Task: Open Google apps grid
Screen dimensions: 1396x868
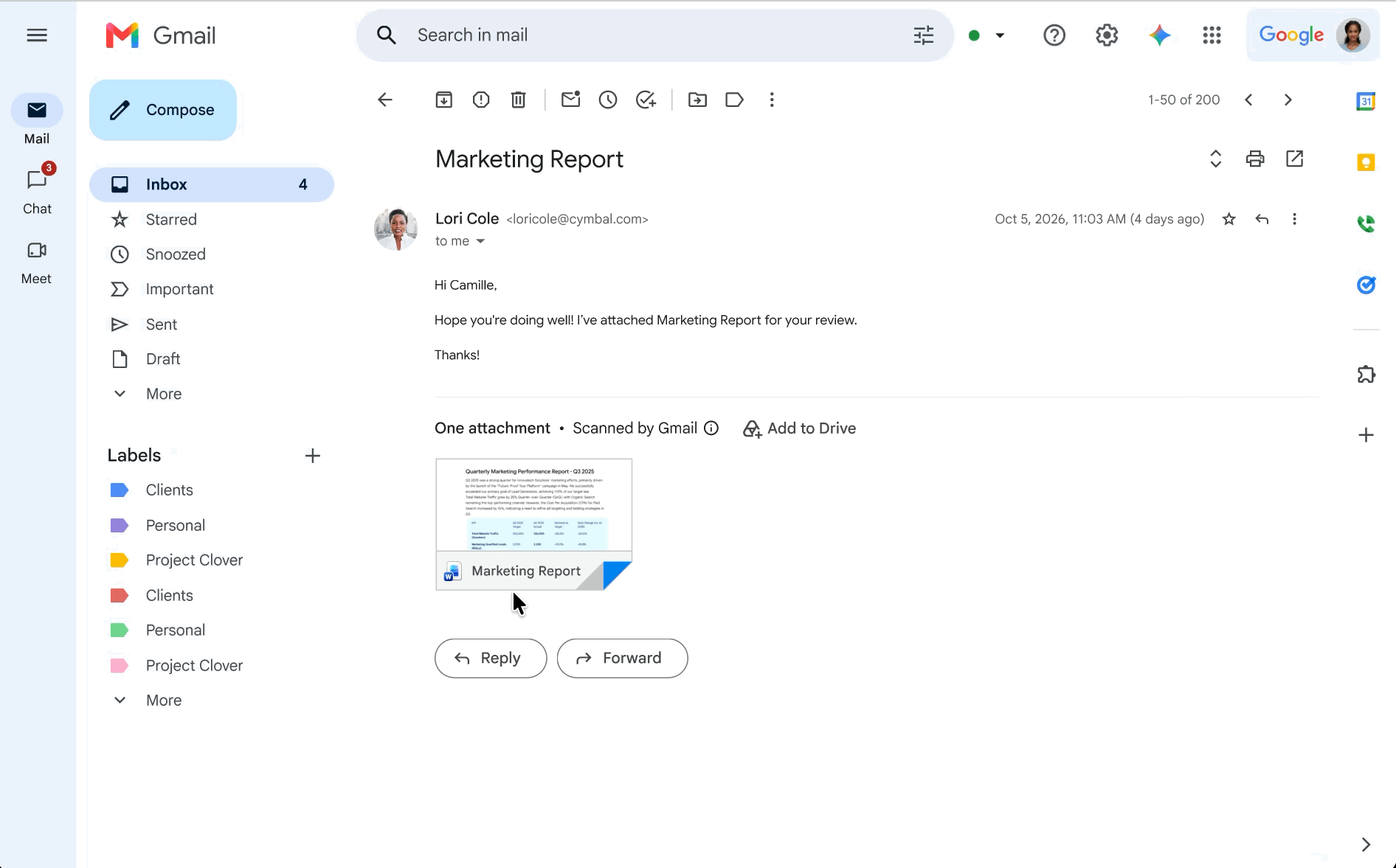Action: tap(1212, 35)
